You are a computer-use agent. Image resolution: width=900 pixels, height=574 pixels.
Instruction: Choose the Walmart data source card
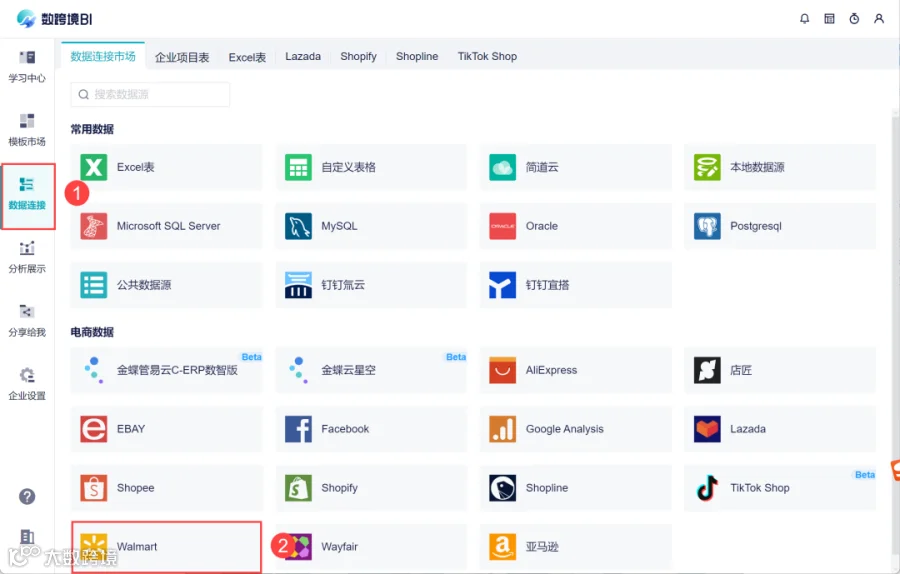166,546
